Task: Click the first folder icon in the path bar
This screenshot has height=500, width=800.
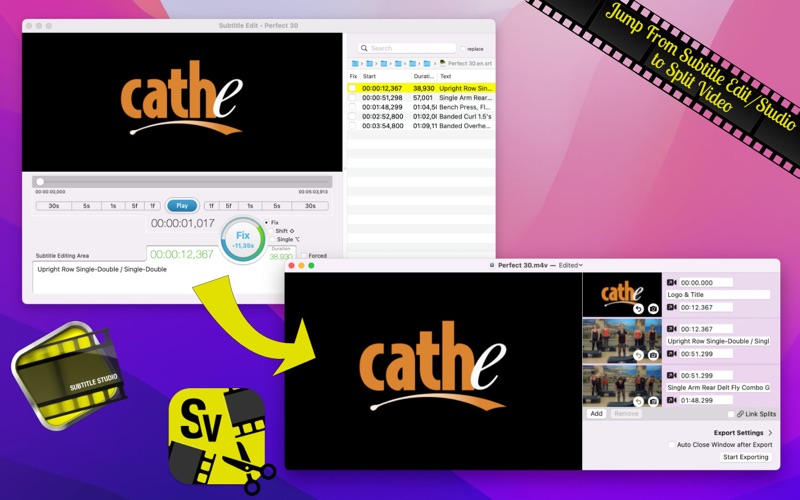Action: [355, 63]
